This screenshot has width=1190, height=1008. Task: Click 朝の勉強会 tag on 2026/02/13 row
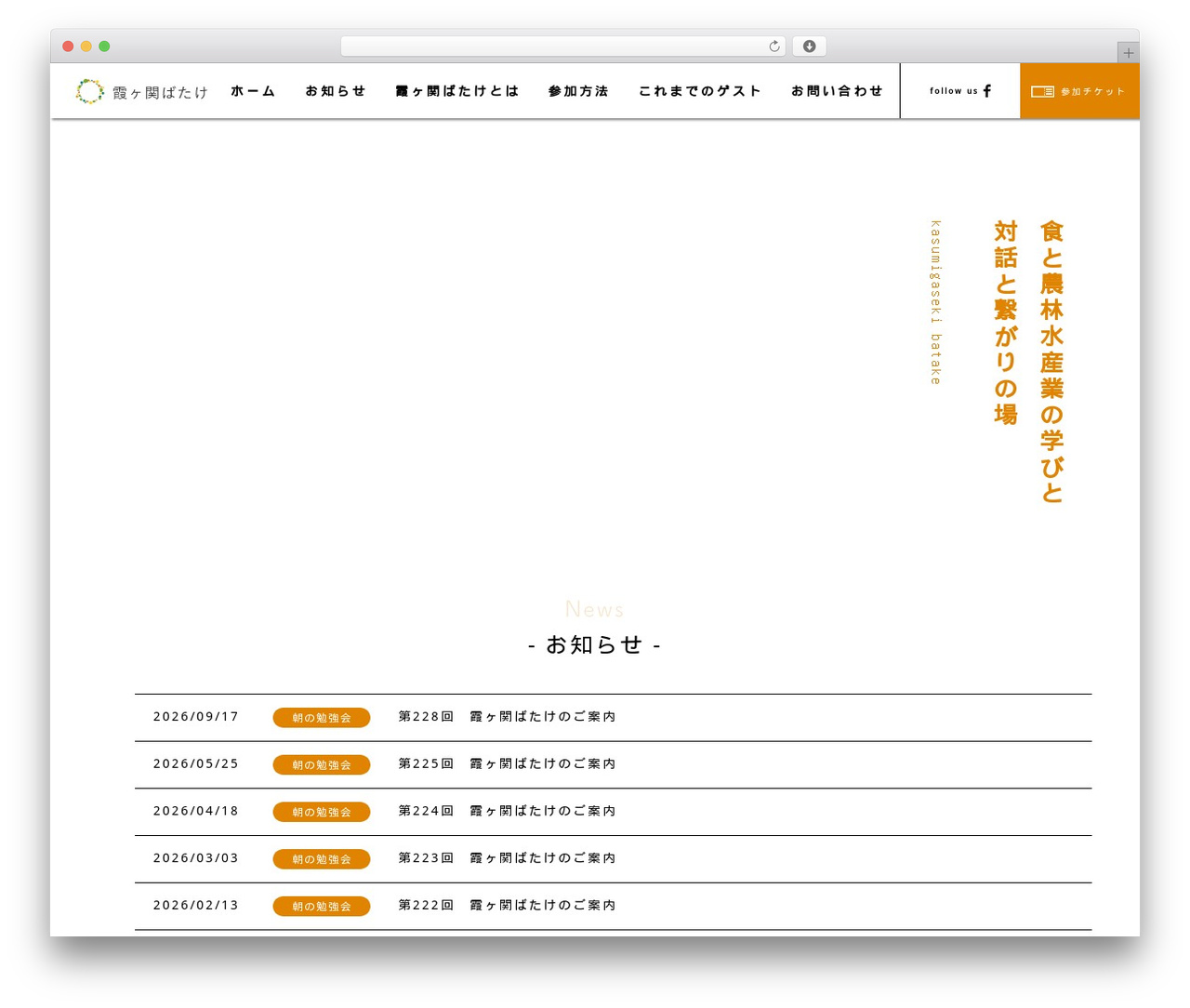322,907
